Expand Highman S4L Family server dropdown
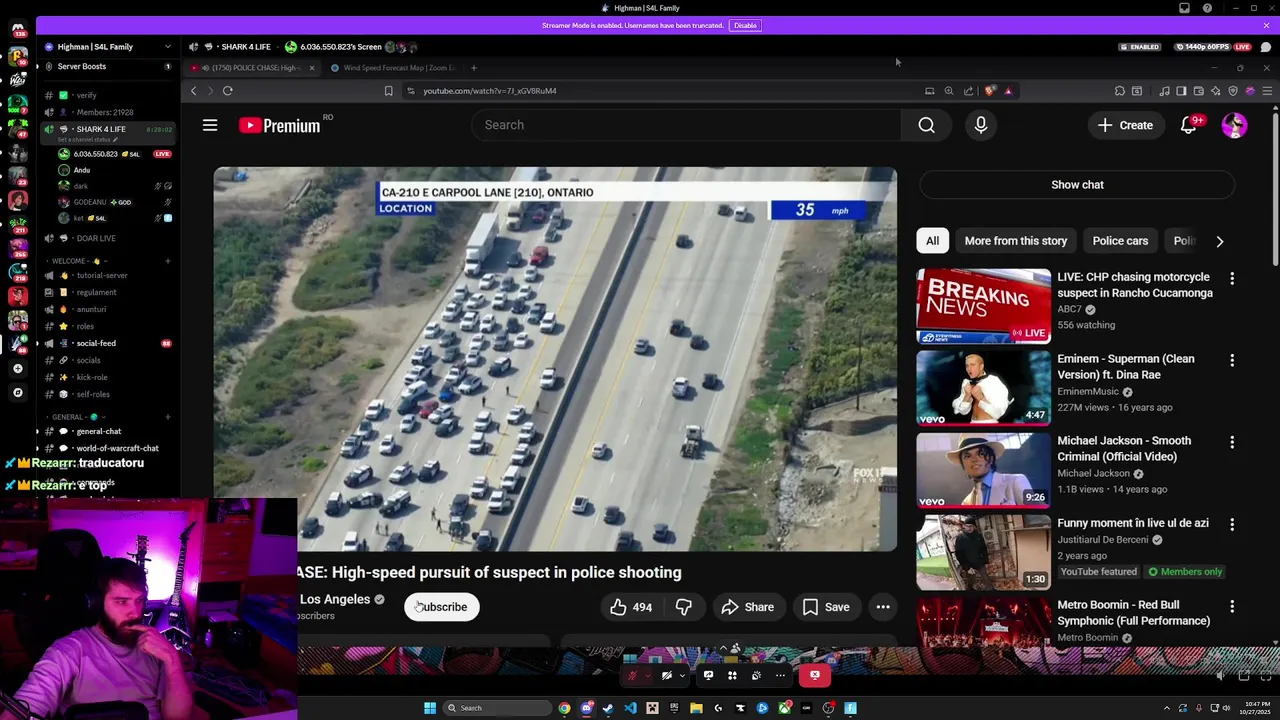Screen dimensions: 1280x720 tap(168, 47)
